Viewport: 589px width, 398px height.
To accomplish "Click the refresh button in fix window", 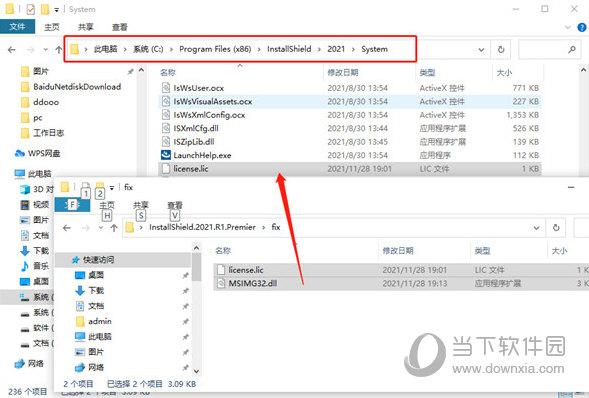I will [x=556, y=228].
